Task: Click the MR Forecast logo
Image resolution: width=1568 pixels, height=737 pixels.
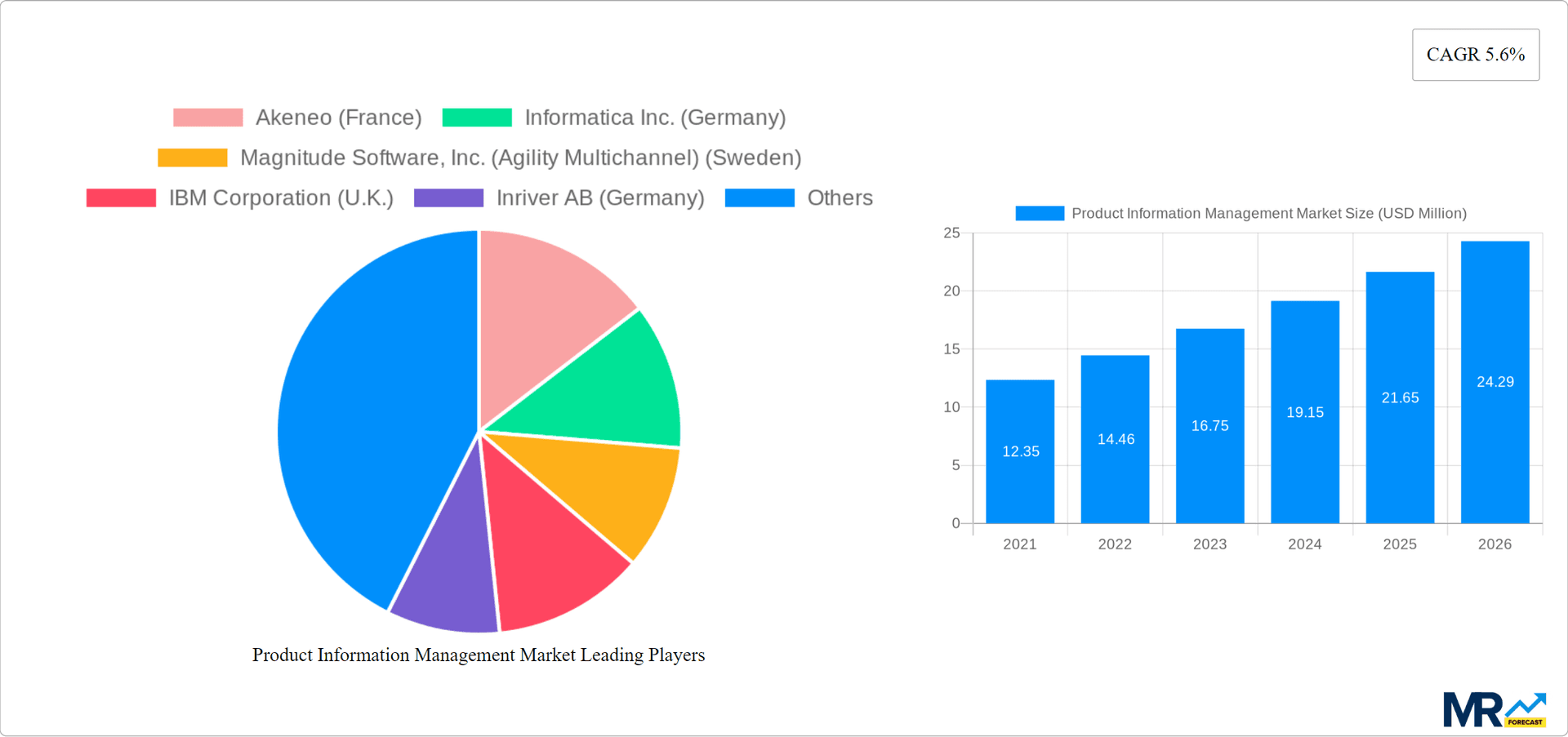Action: 1494,708
